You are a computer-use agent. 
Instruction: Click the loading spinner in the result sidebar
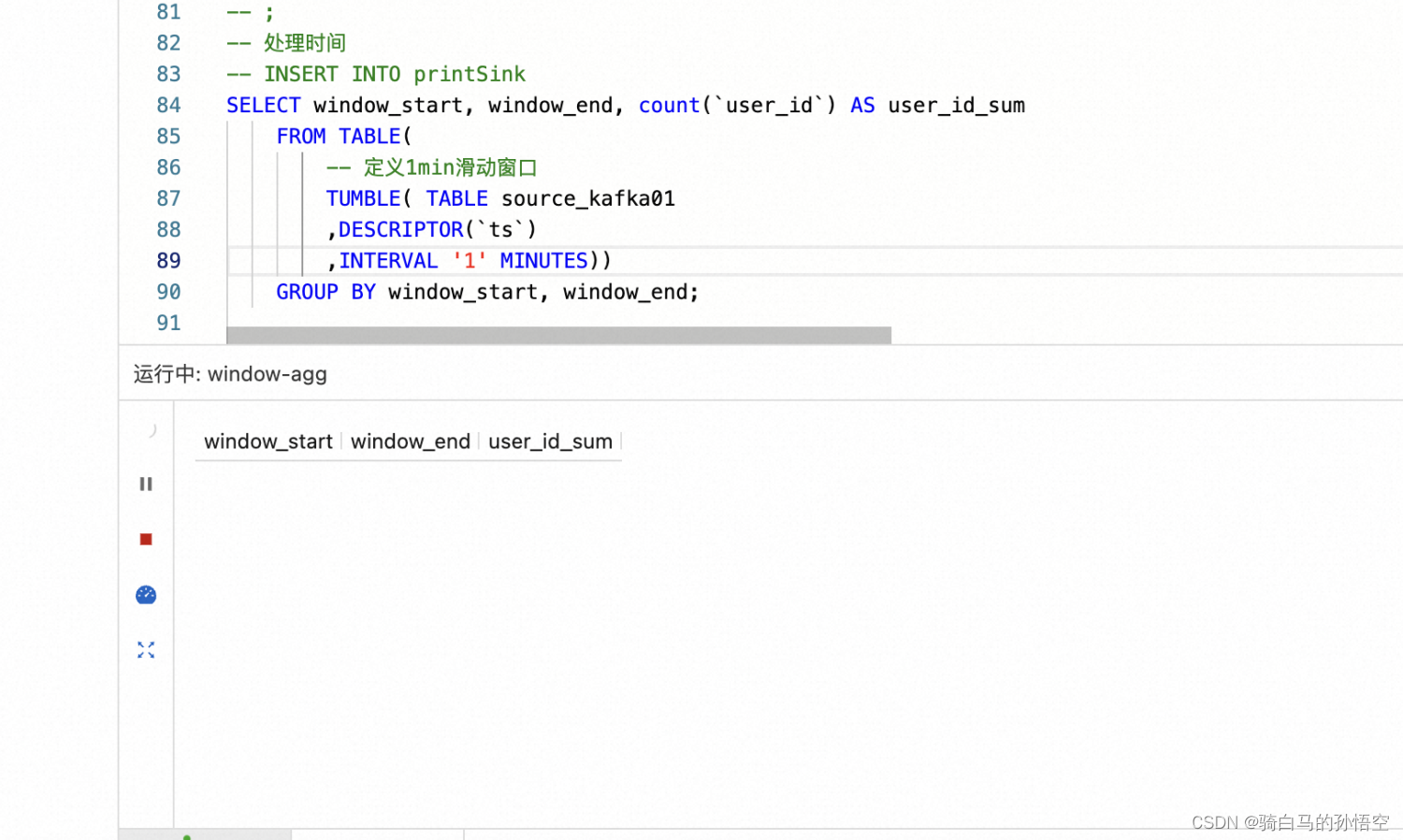point(151,430)
